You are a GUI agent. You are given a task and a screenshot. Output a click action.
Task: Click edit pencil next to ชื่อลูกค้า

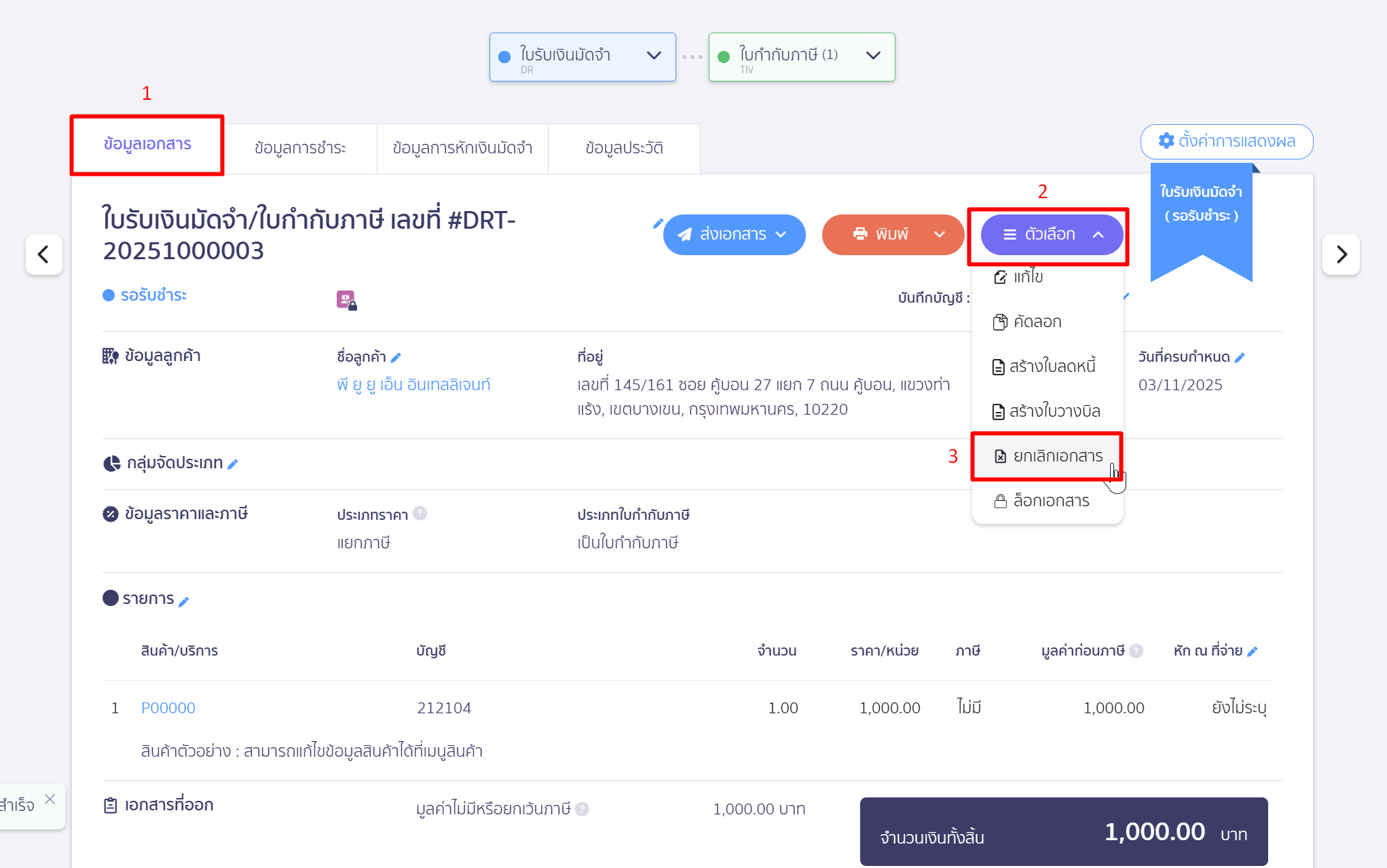[x=396, y=358]
